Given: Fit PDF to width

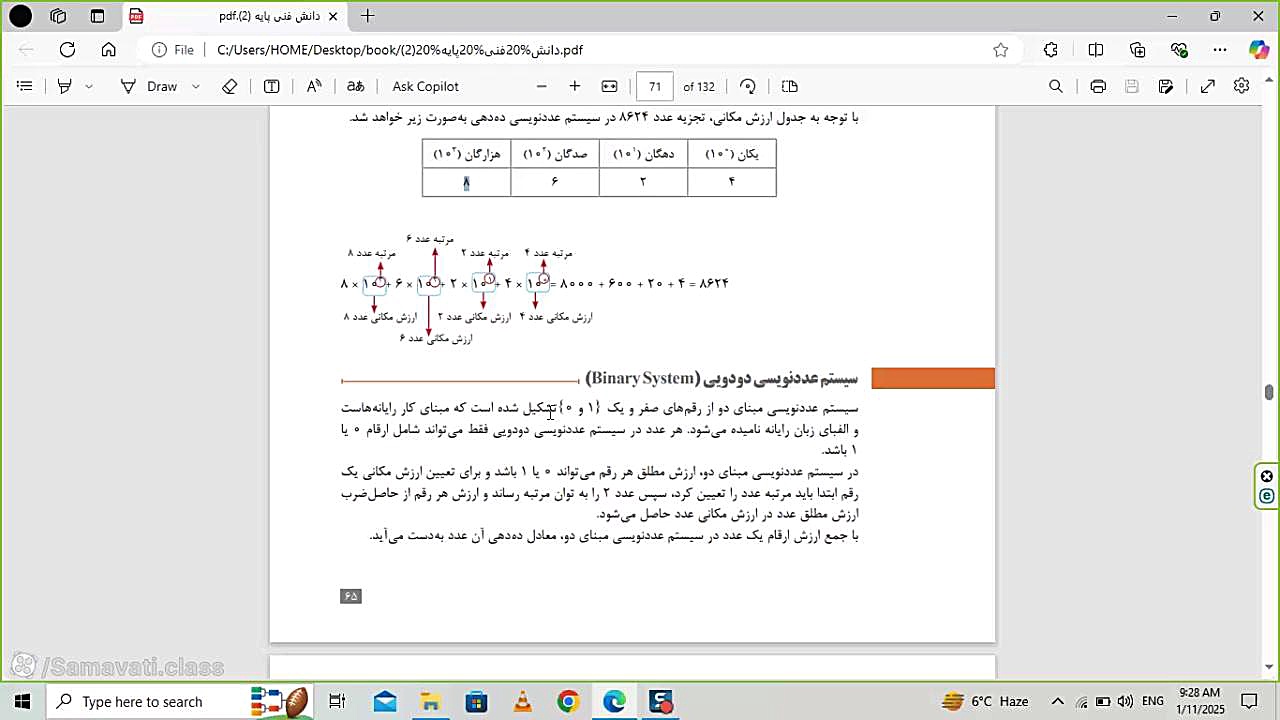Looking at the screenshot, I should click(x=609, y=86).
